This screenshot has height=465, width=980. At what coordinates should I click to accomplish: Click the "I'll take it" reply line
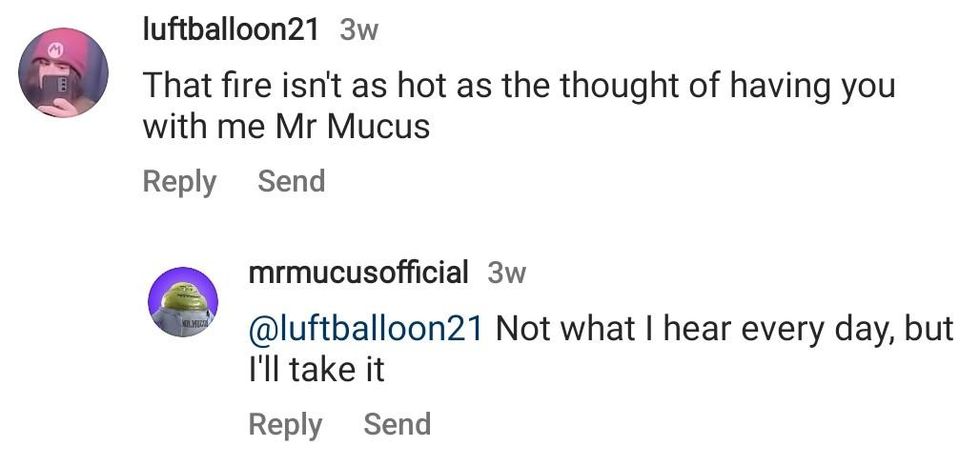[316, 370]
